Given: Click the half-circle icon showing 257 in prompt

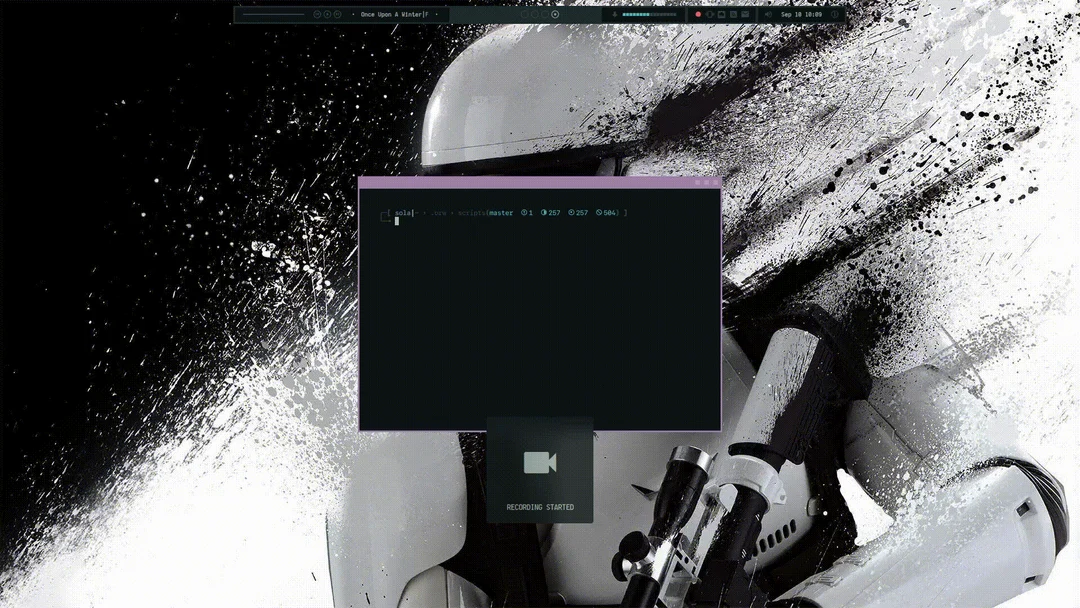Looking at the screenshot, I should 544,212.
